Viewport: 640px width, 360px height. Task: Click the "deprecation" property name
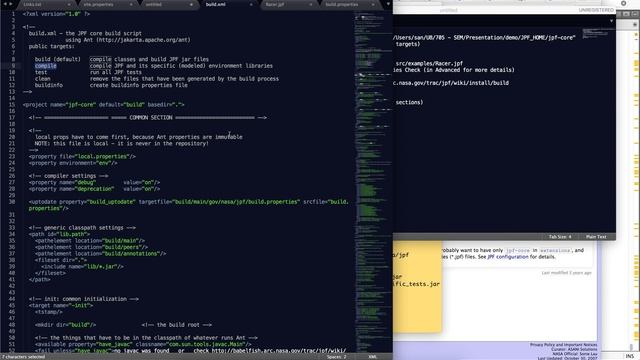coord(94,189)
